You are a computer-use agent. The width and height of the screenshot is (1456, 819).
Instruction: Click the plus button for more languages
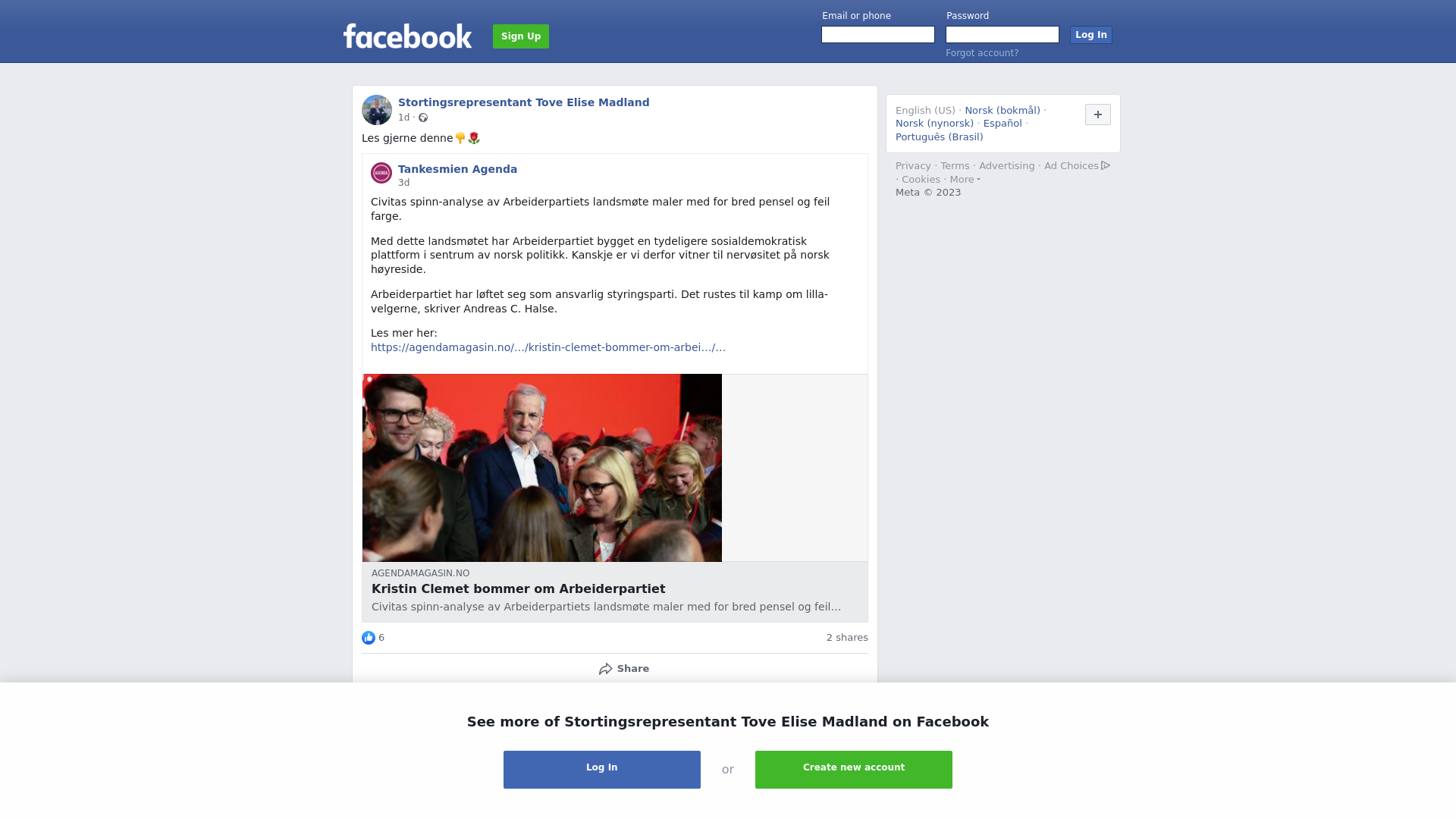pyautogui.click(x=1098, y=115)
